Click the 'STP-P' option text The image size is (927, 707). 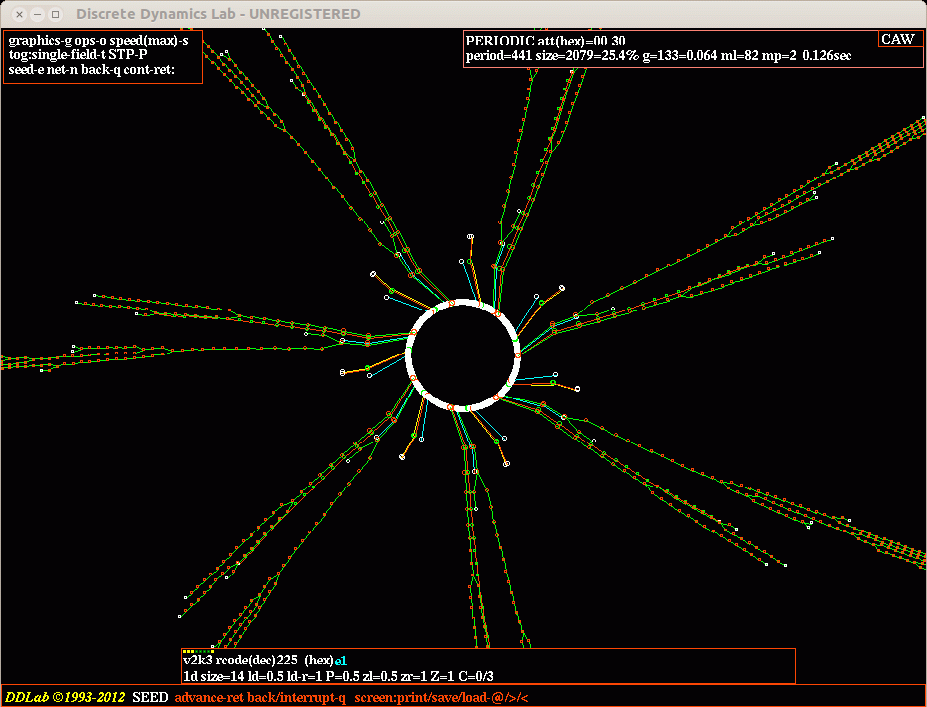click(128, 56)
